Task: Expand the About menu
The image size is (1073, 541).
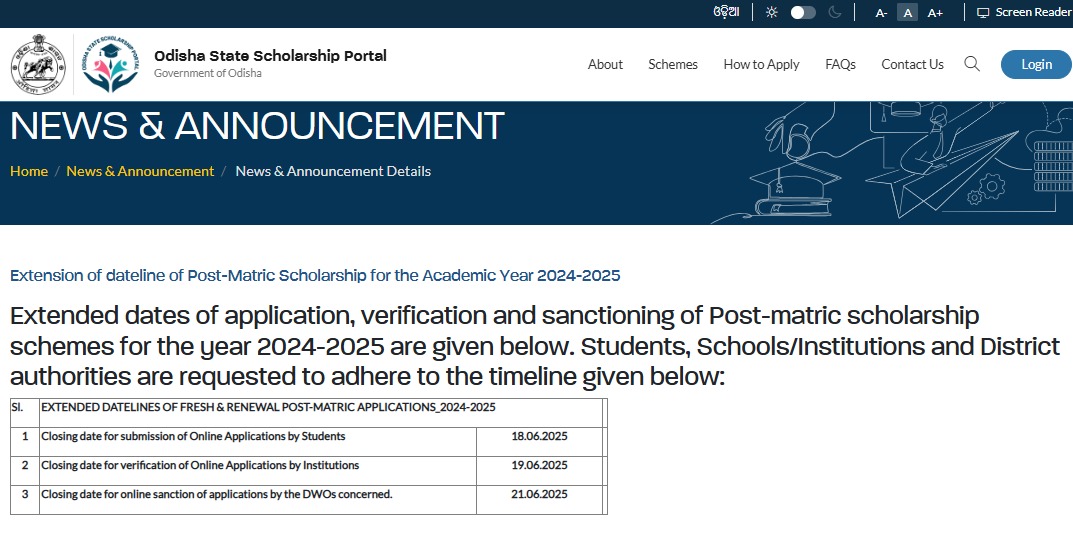Action: pos(605,64)
